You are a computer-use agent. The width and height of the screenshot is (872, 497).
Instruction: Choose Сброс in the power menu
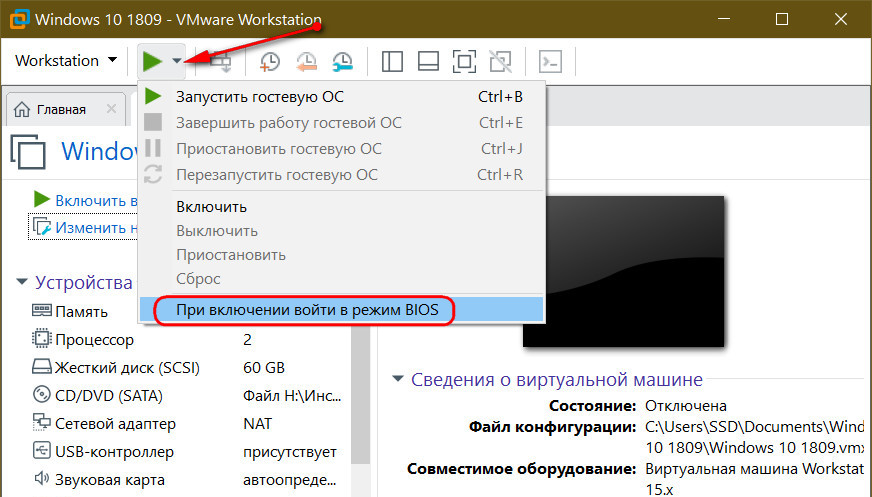(x=341, y=279)
